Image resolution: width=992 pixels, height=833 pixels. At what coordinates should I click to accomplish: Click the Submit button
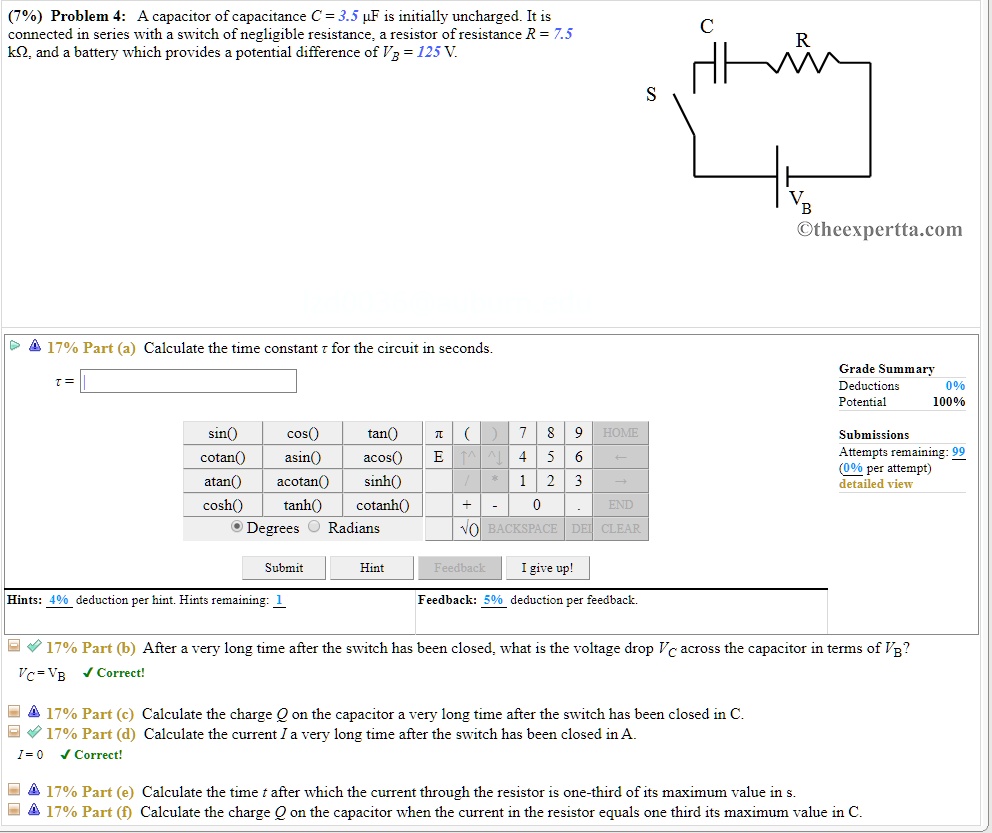click(283, 567)
